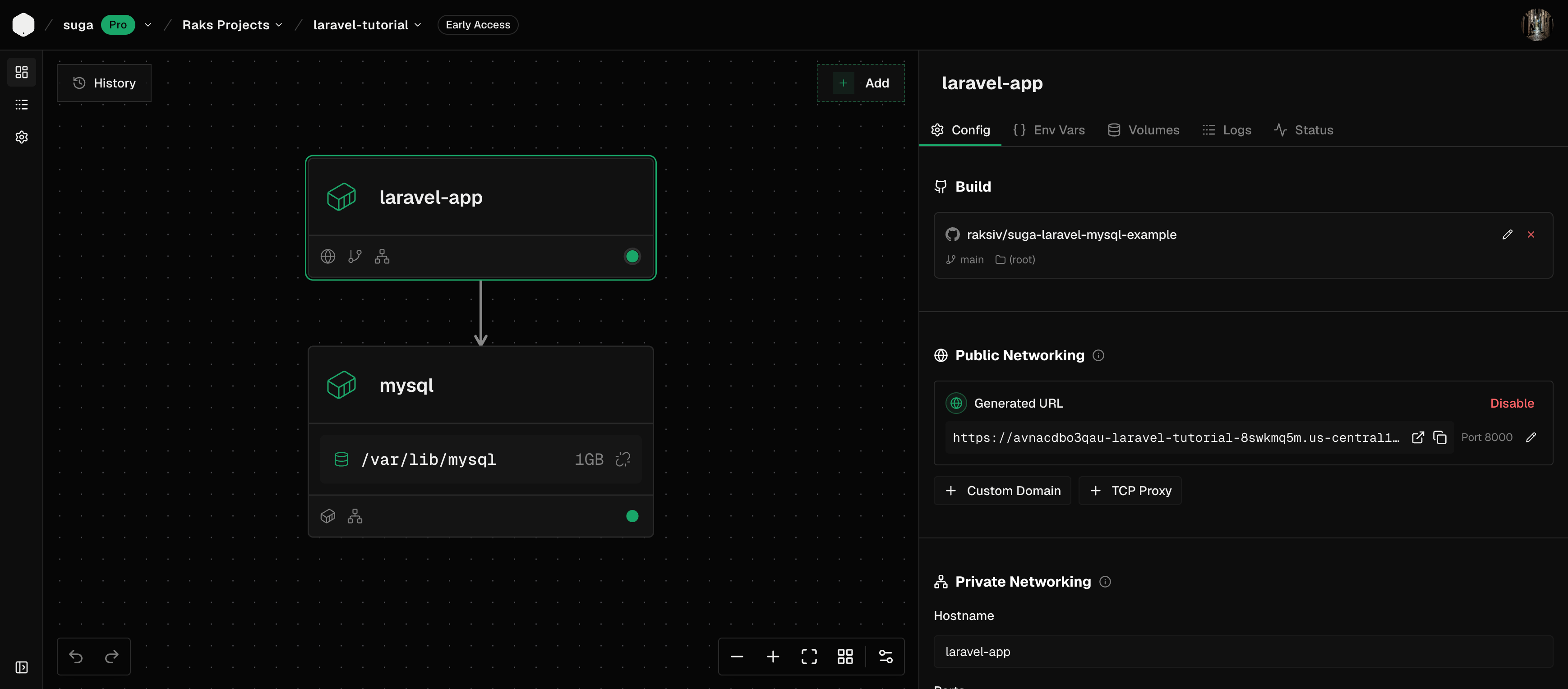Show Public Networking info tooltip
1568x689 pixels.
click(1098, 355)
